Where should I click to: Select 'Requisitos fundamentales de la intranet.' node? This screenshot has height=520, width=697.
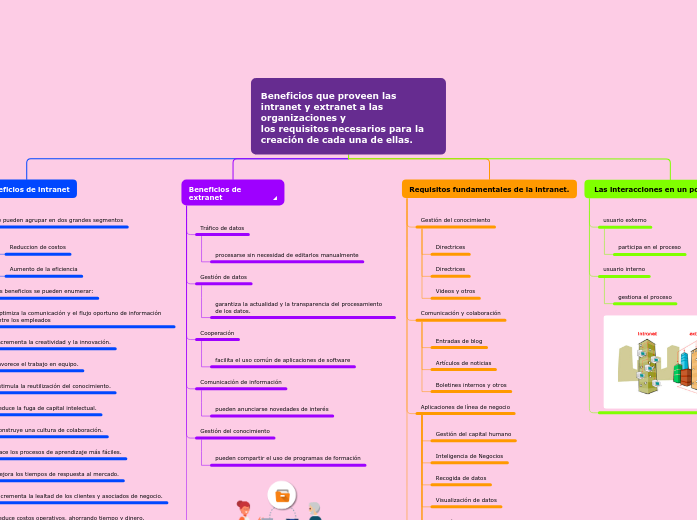(489, 189)
